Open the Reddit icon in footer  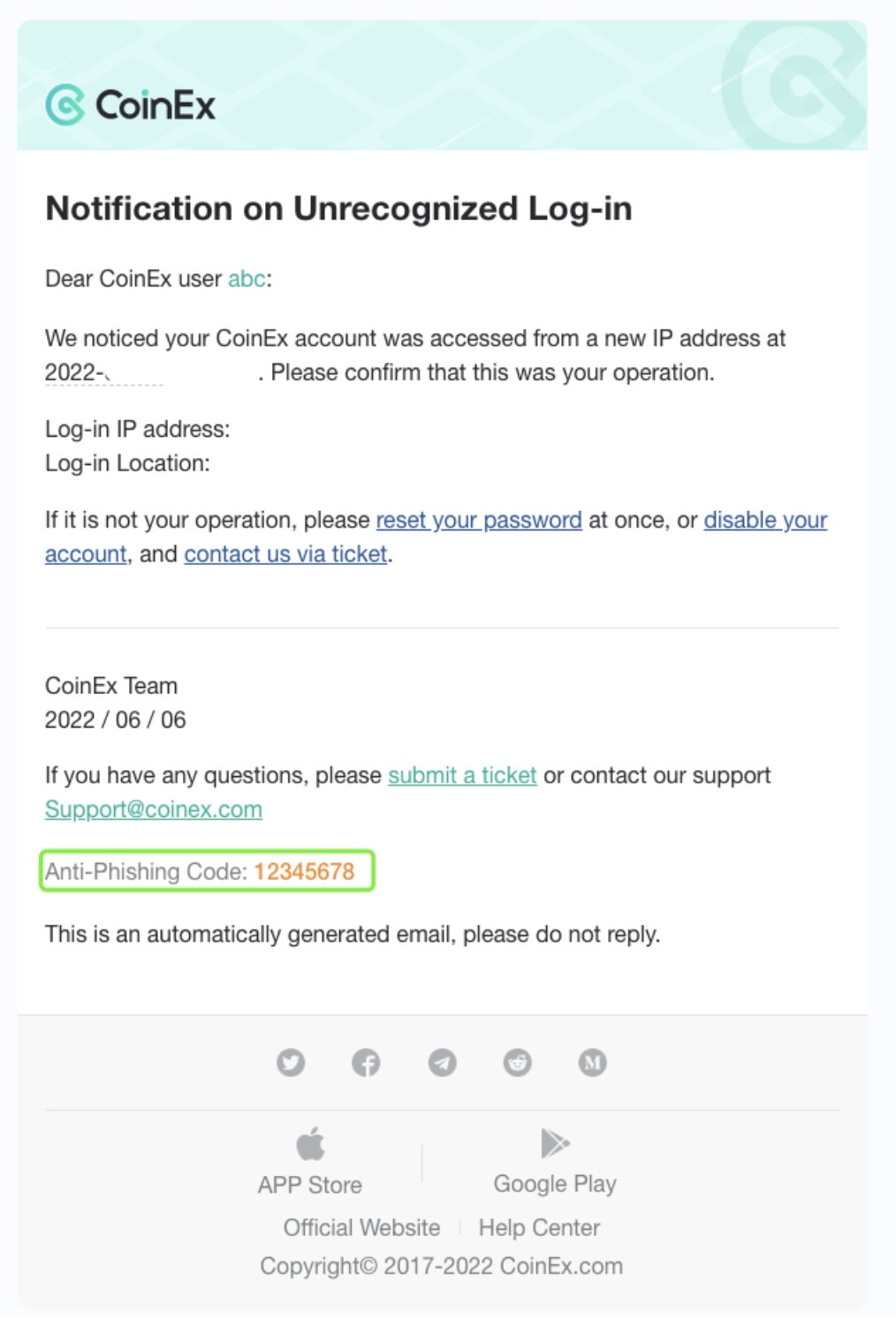point(517,1062)
